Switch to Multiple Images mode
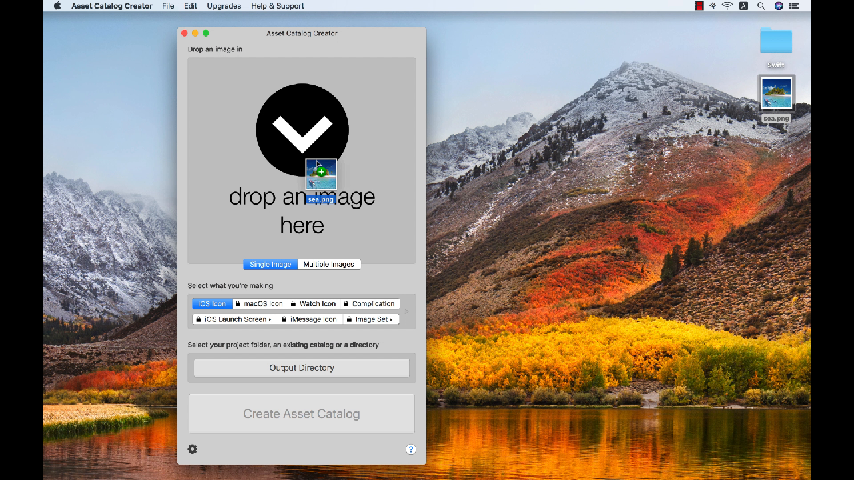The image size is (854, 480). (x=329, y=264)
